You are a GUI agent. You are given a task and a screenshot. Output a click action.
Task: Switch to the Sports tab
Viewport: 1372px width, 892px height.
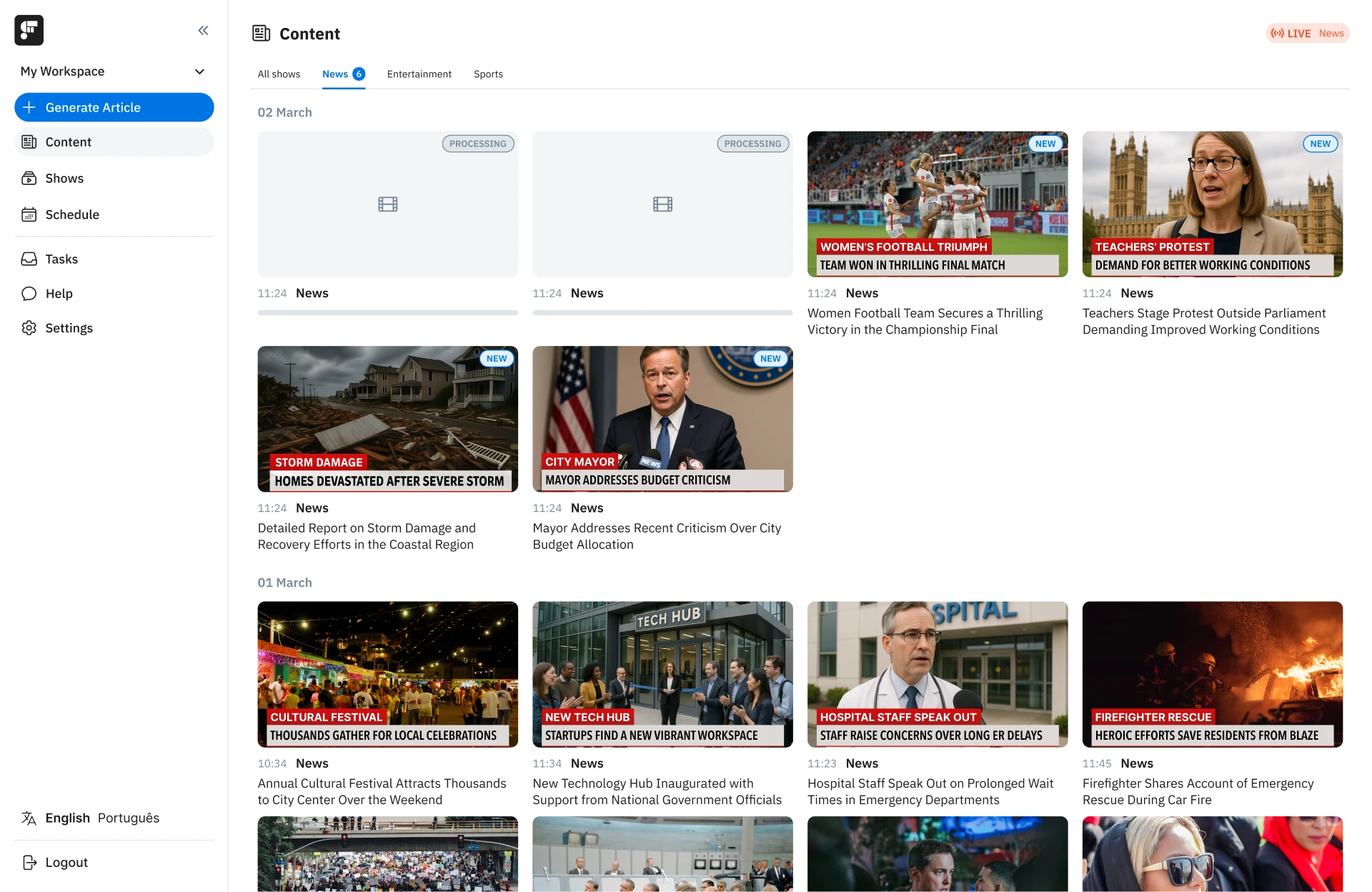pos(488,74)
